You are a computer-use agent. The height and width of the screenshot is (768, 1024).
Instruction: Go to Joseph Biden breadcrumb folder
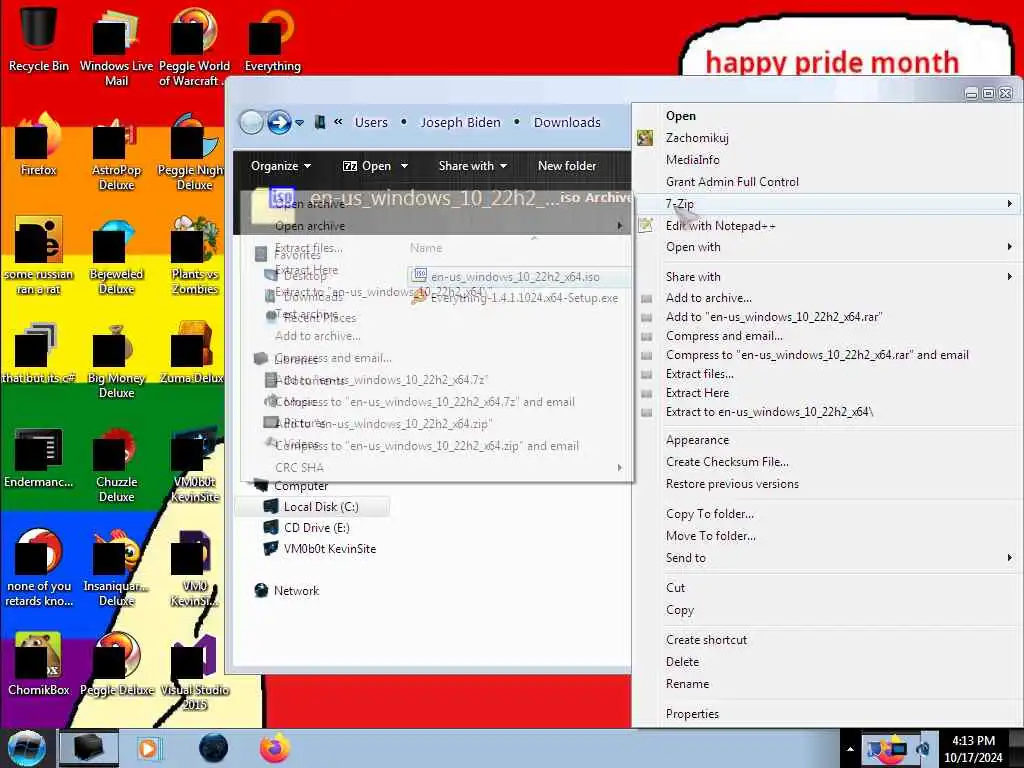pyautogui.click(x=460, y=122)
